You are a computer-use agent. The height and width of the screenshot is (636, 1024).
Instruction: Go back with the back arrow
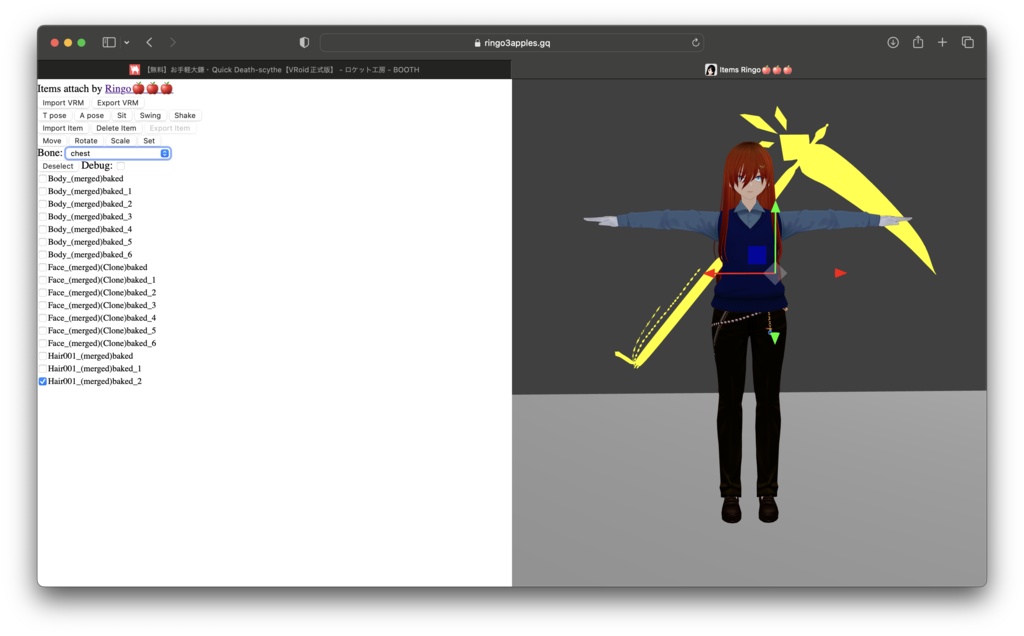click(150, 42)
